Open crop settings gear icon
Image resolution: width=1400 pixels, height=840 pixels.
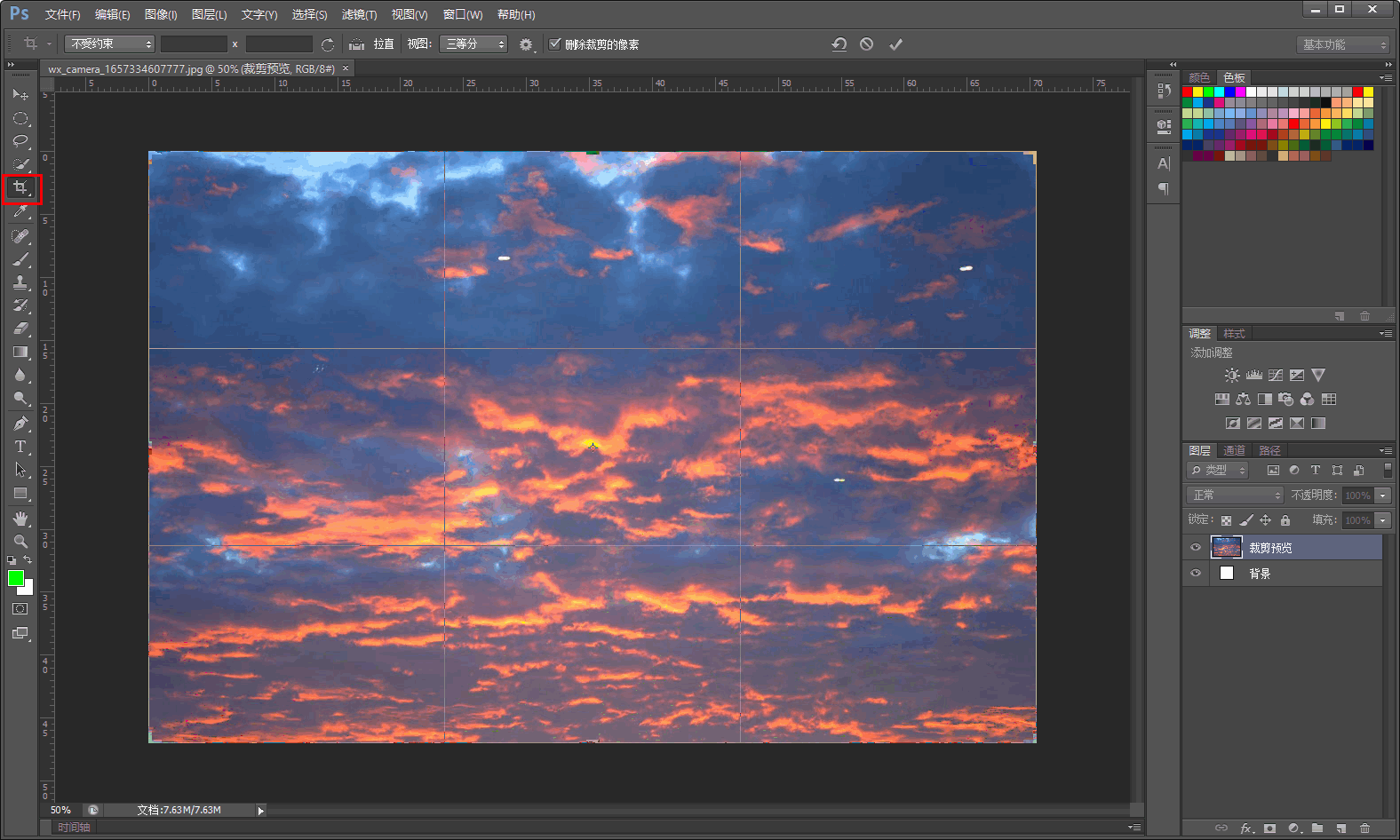pyautogui.click(x=526, y=44)
